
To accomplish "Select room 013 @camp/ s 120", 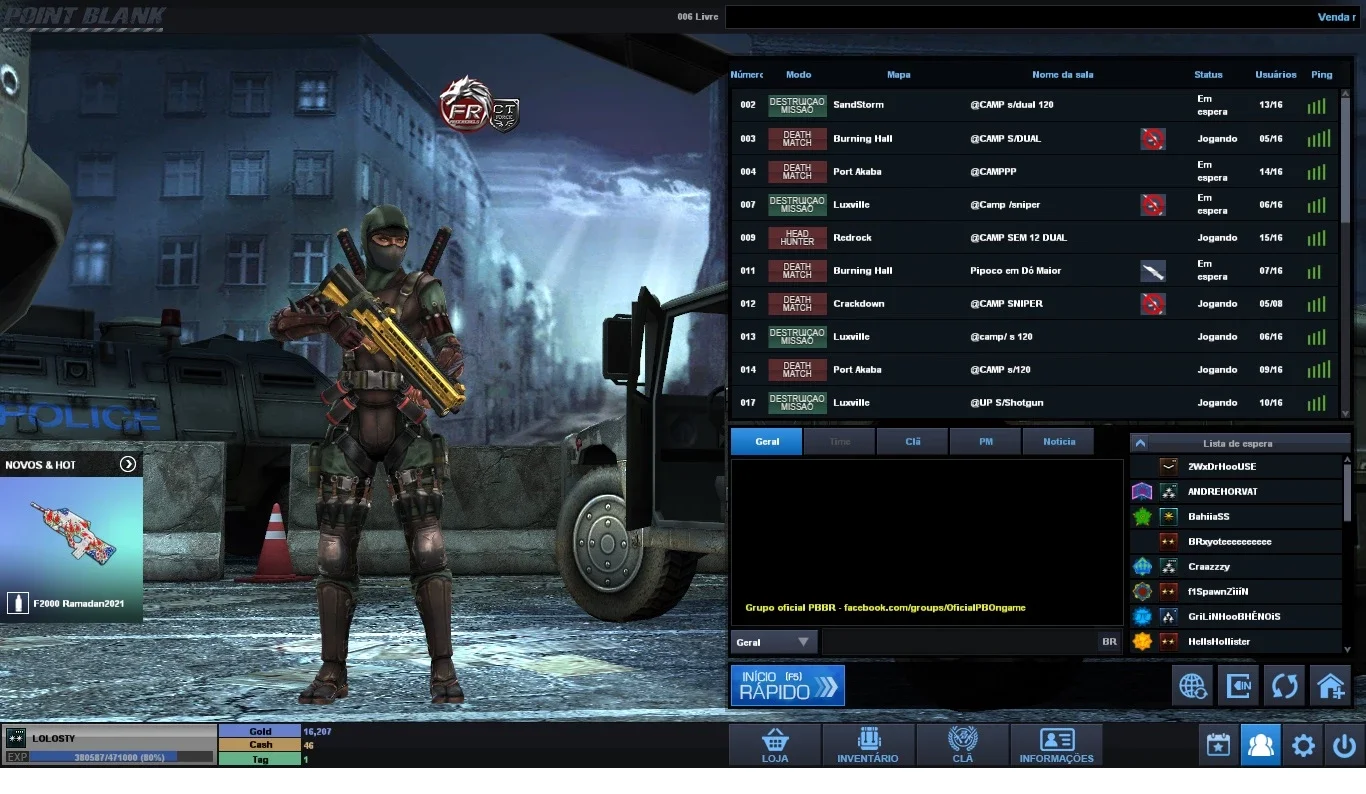I will [1034, 337].
